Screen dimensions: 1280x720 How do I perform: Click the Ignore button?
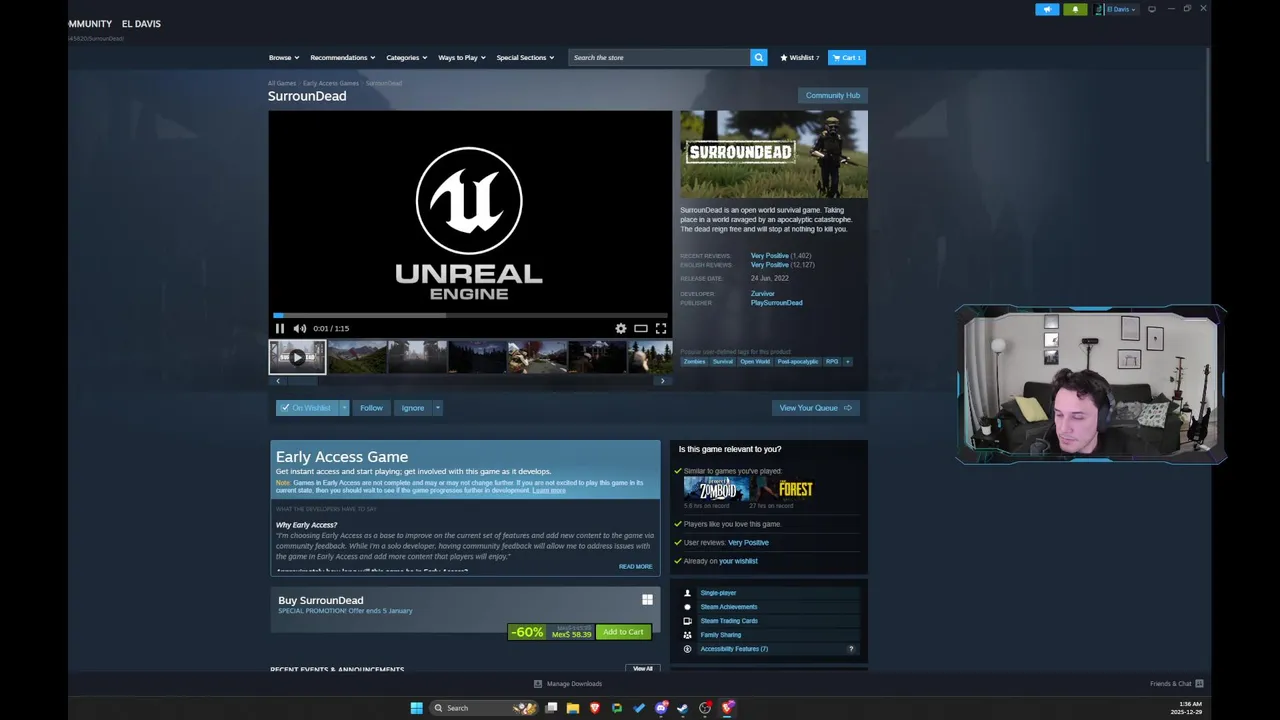(x=413, y=408)
